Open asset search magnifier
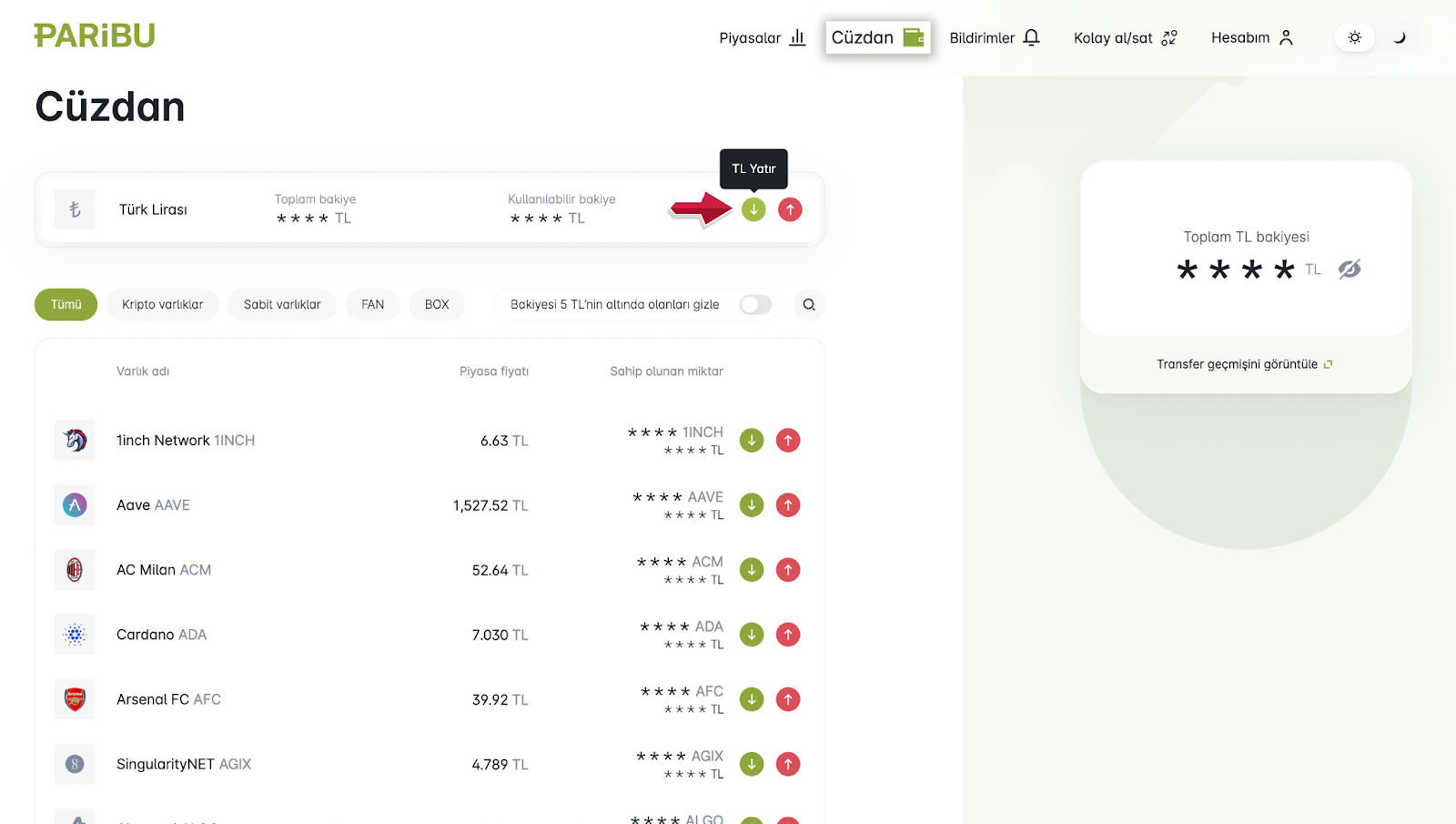Screen dimensions: 1456x824 pos(809,304)
